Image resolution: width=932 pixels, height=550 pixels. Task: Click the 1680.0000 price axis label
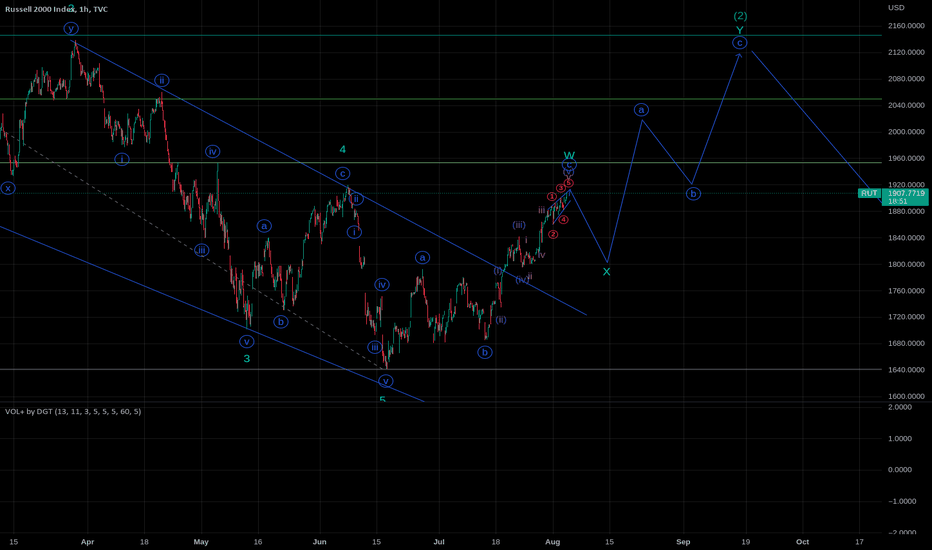(x=906, y=343)
